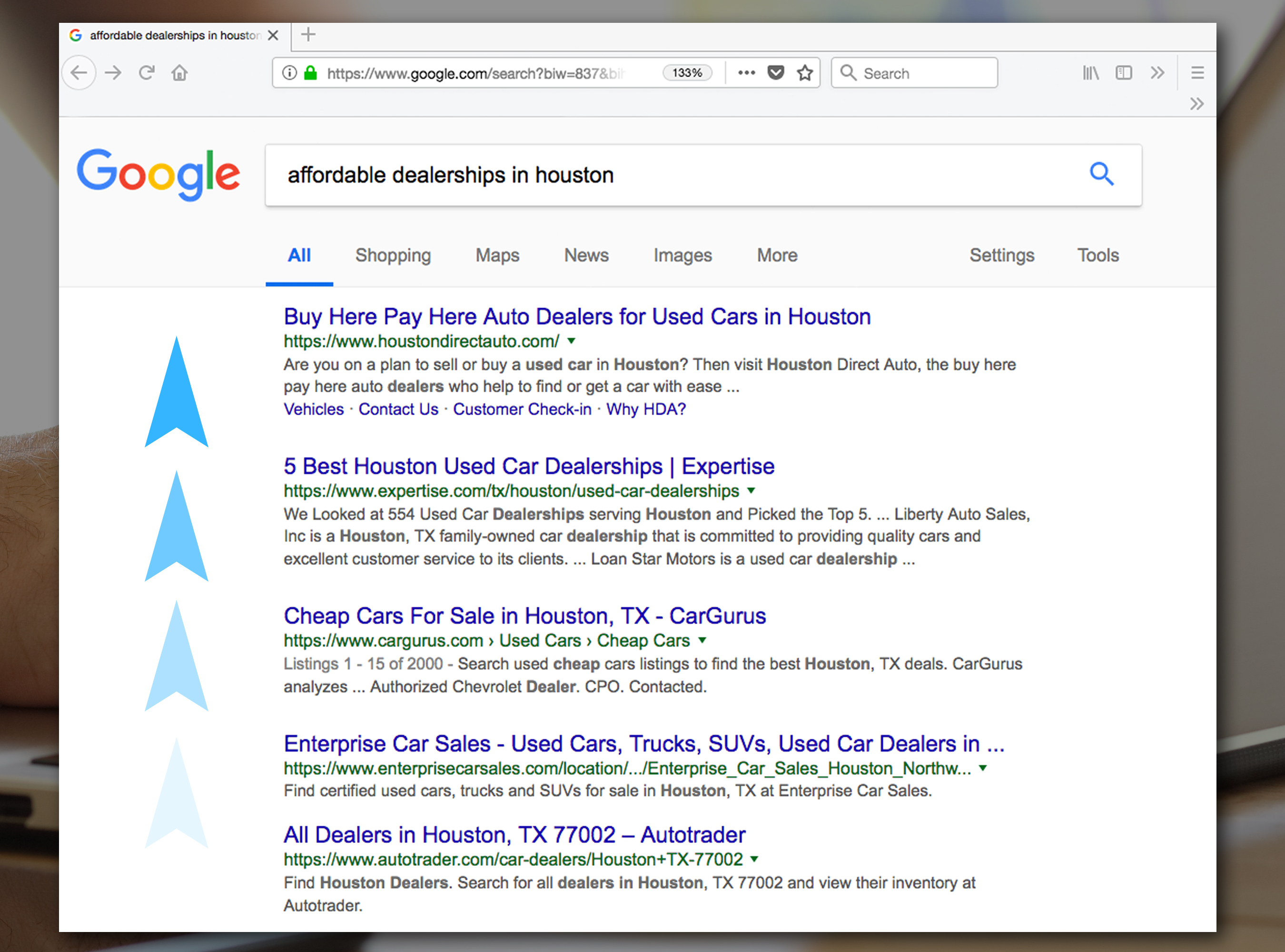The width and height of the screenshot is (1285, 952).
Task: Submit search with blue magnifier icon
Action: 1101,173
